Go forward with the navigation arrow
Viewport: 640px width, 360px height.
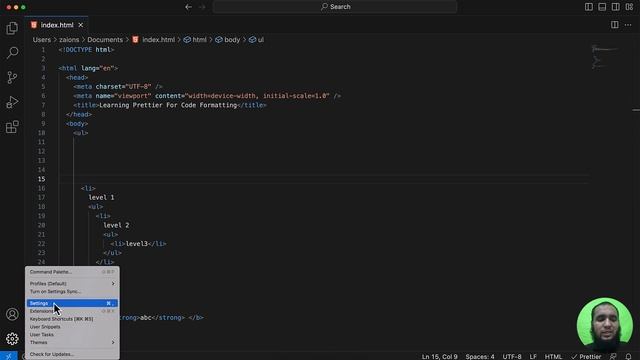coord(202,7)
